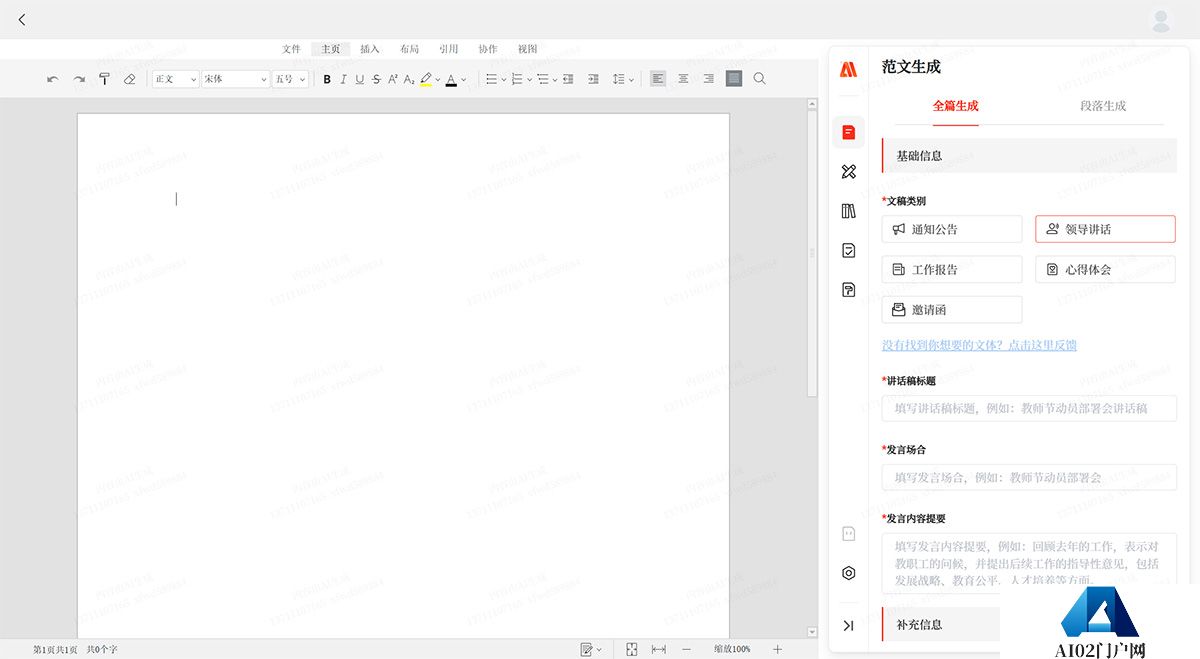Open the 正文 paragraph style dropdown
The width and height of the screenshot is (1200, 659).
(x=175, y=79)
